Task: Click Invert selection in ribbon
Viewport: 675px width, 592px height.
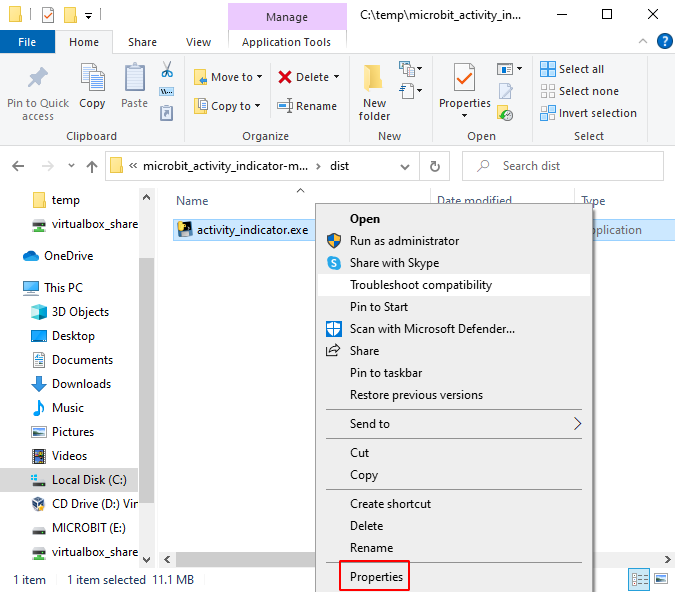Action: click(x=597, y=113)
